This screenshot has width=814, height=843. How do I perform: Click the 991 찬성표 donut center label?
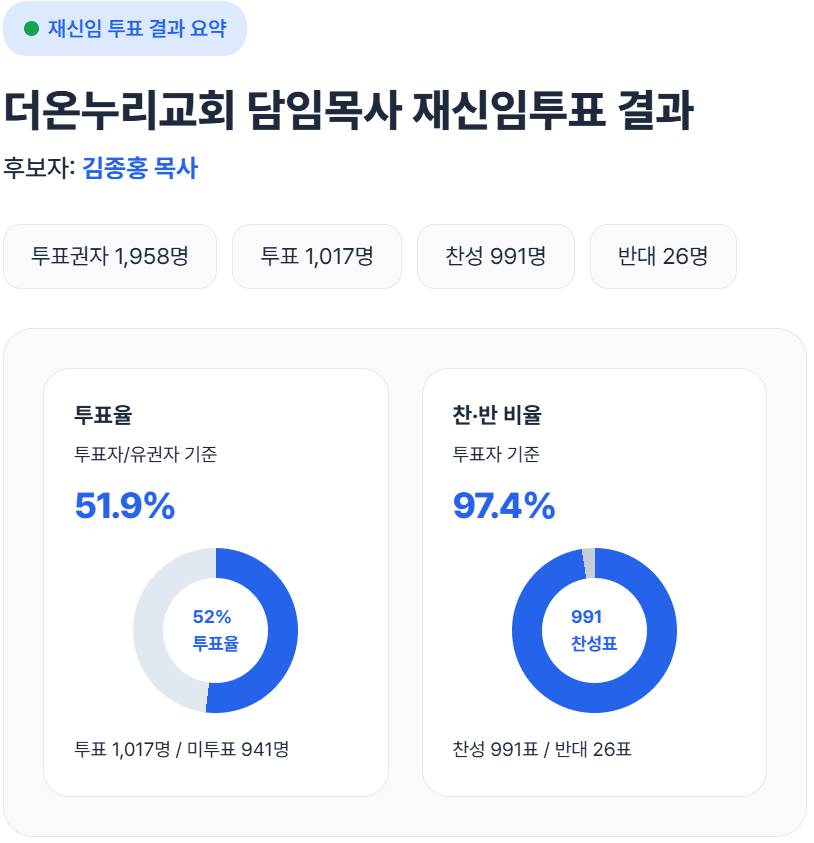594,630
